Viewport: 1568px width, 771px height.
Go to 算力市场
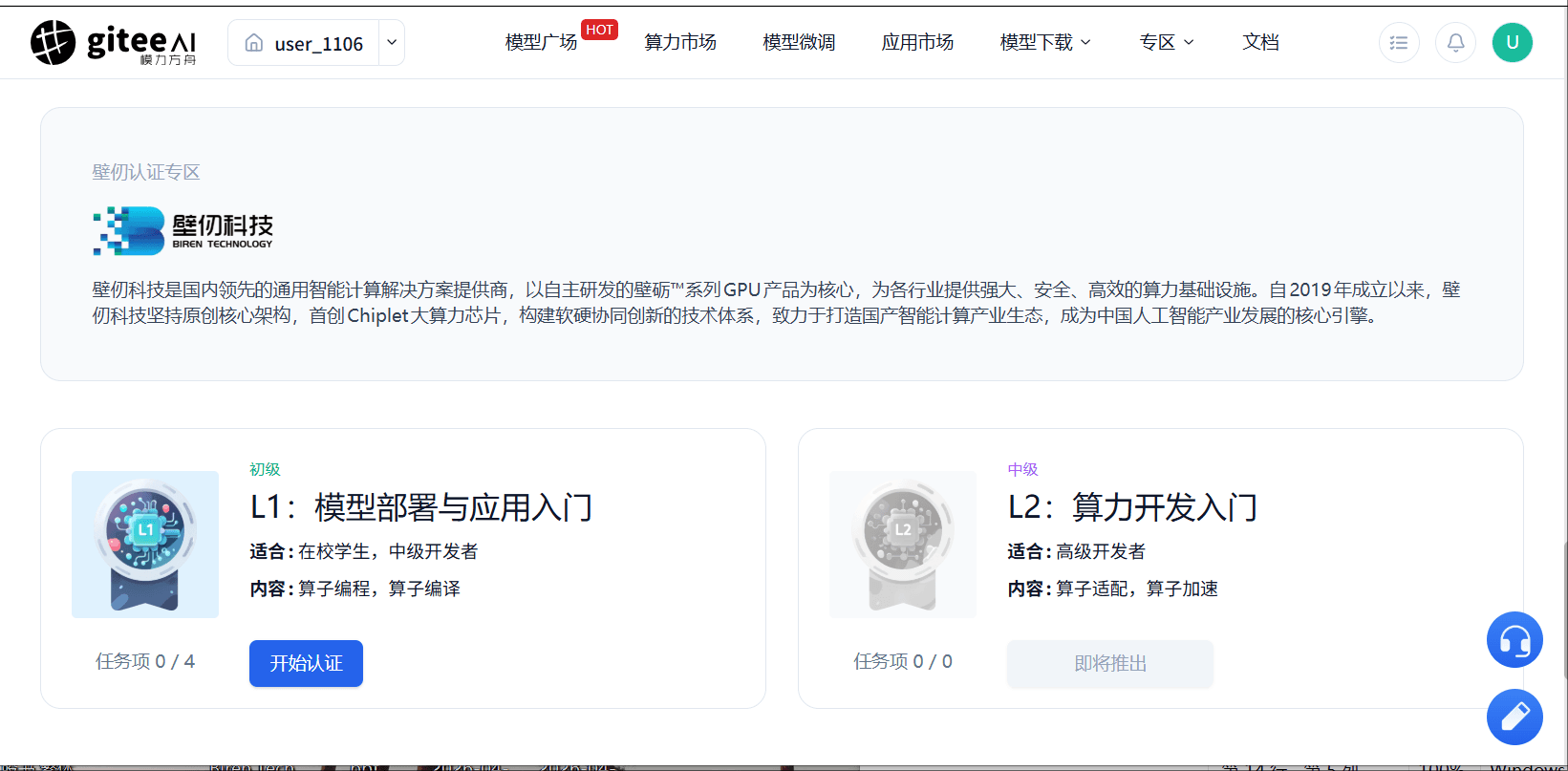[x=680, y=42]
